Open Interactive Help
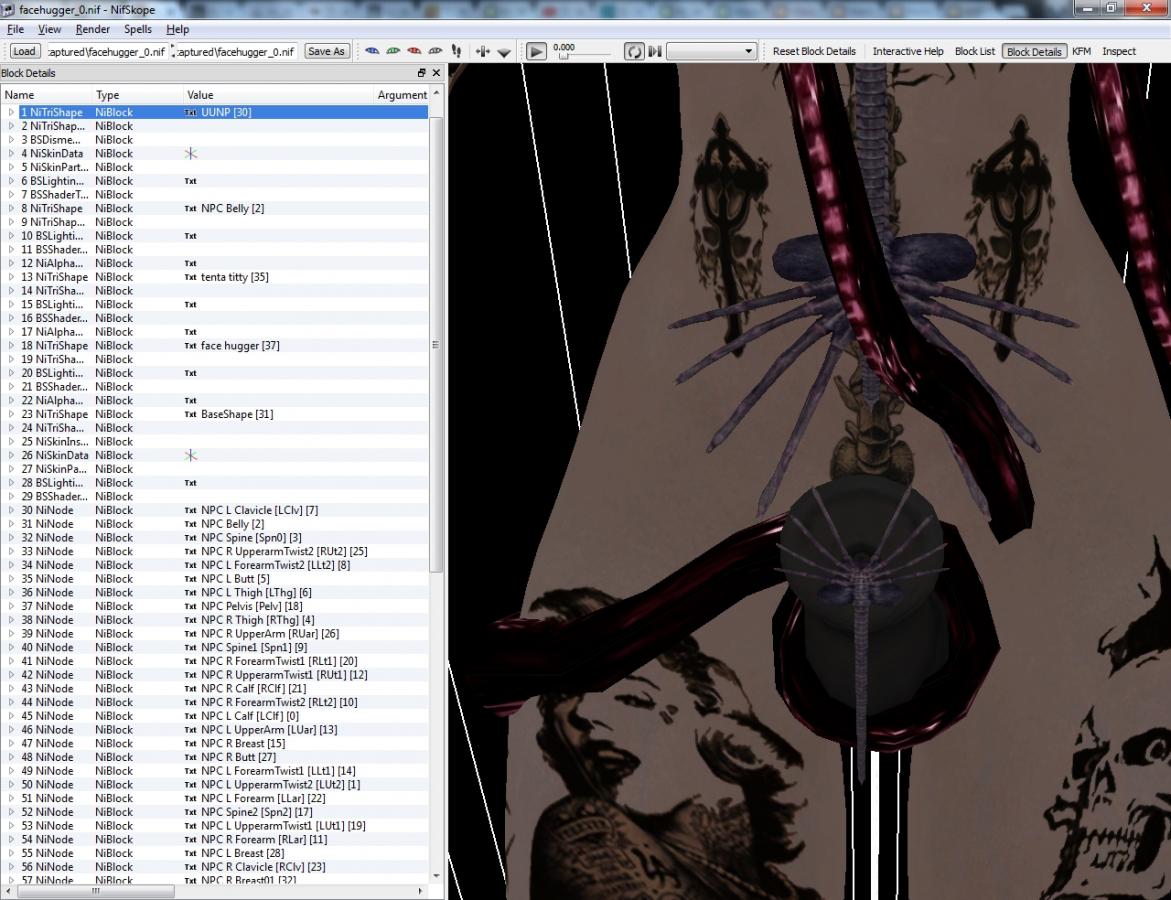 pos(908,51)
